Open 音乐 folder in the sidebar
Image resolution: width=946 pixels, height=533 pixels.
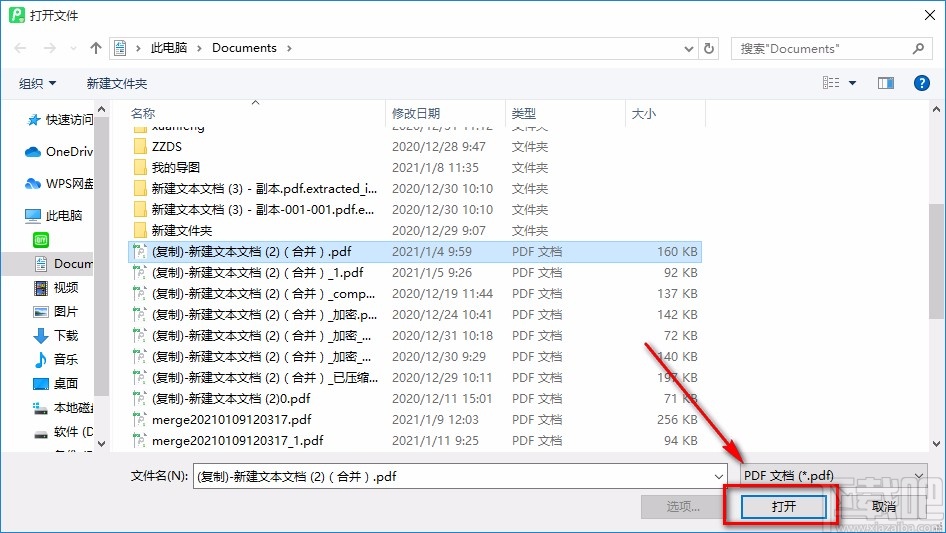56,359
